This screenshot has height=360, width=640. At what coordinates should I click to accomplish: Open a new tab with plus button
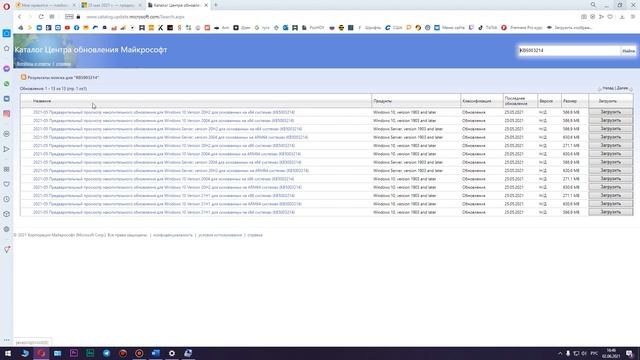click(216, 5)
